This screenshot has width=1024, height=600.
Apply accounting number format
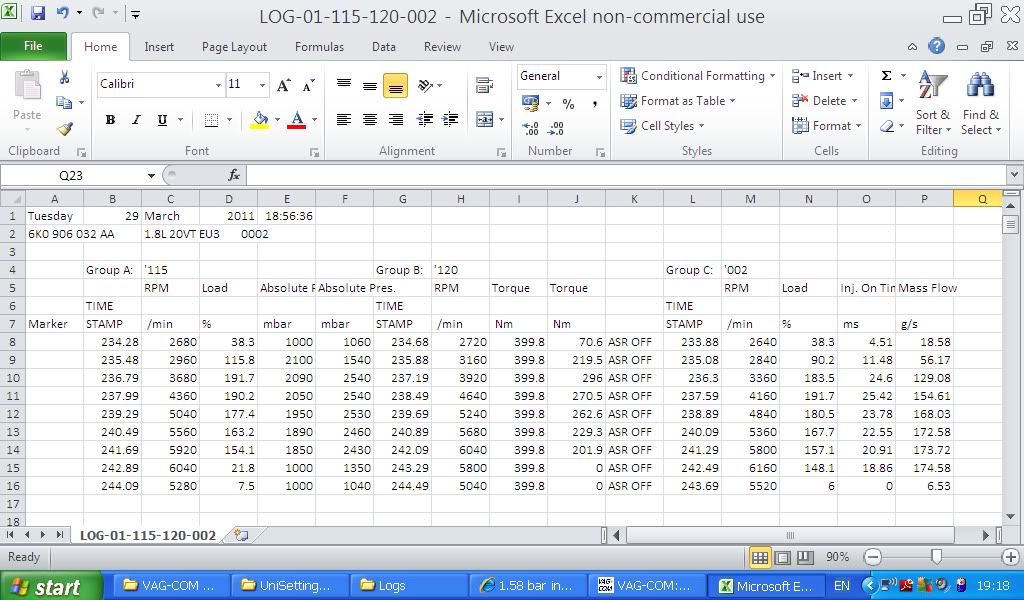(530, 103)
